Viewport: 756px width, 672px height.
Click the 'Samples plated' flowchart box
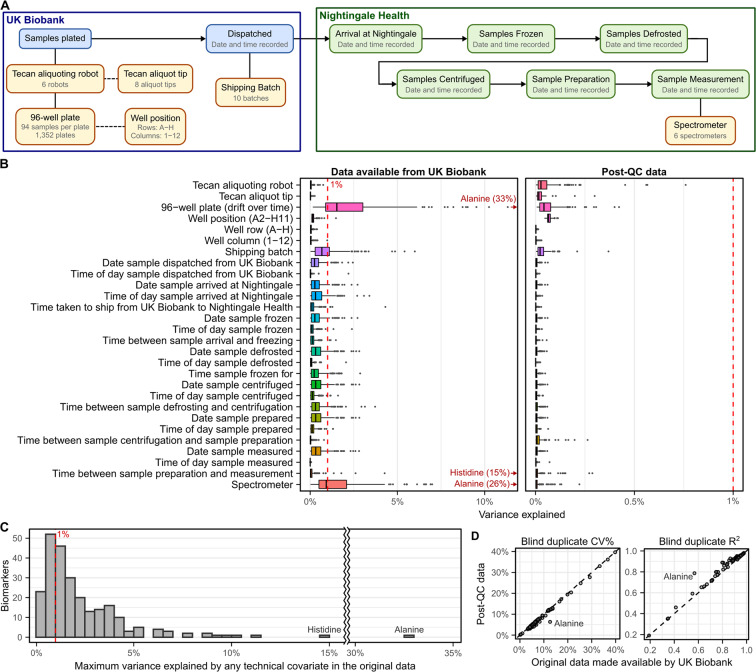(x=55, y=39)
